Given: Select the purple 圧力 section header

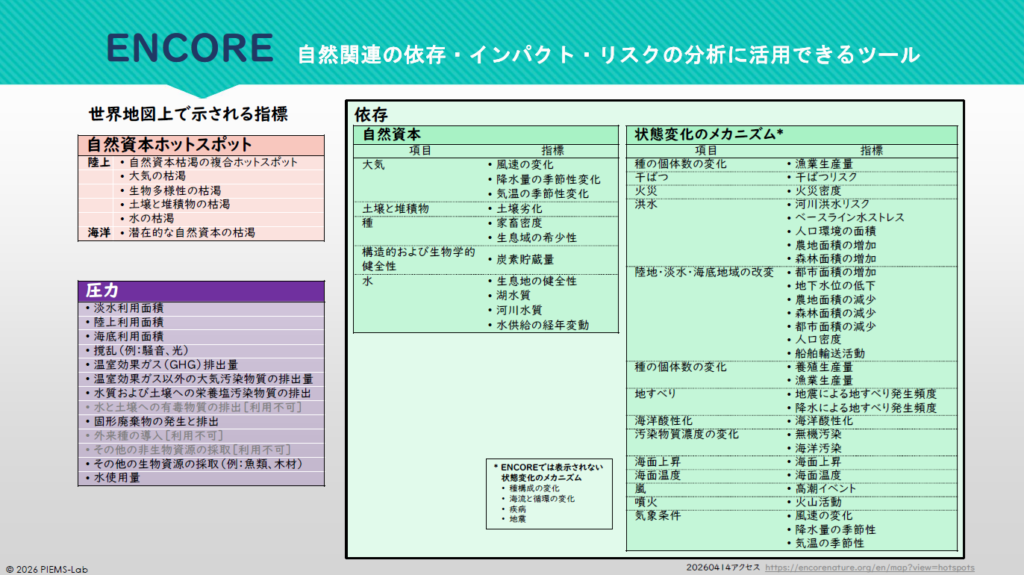Looking at the screenshot, I should point(102,290).
